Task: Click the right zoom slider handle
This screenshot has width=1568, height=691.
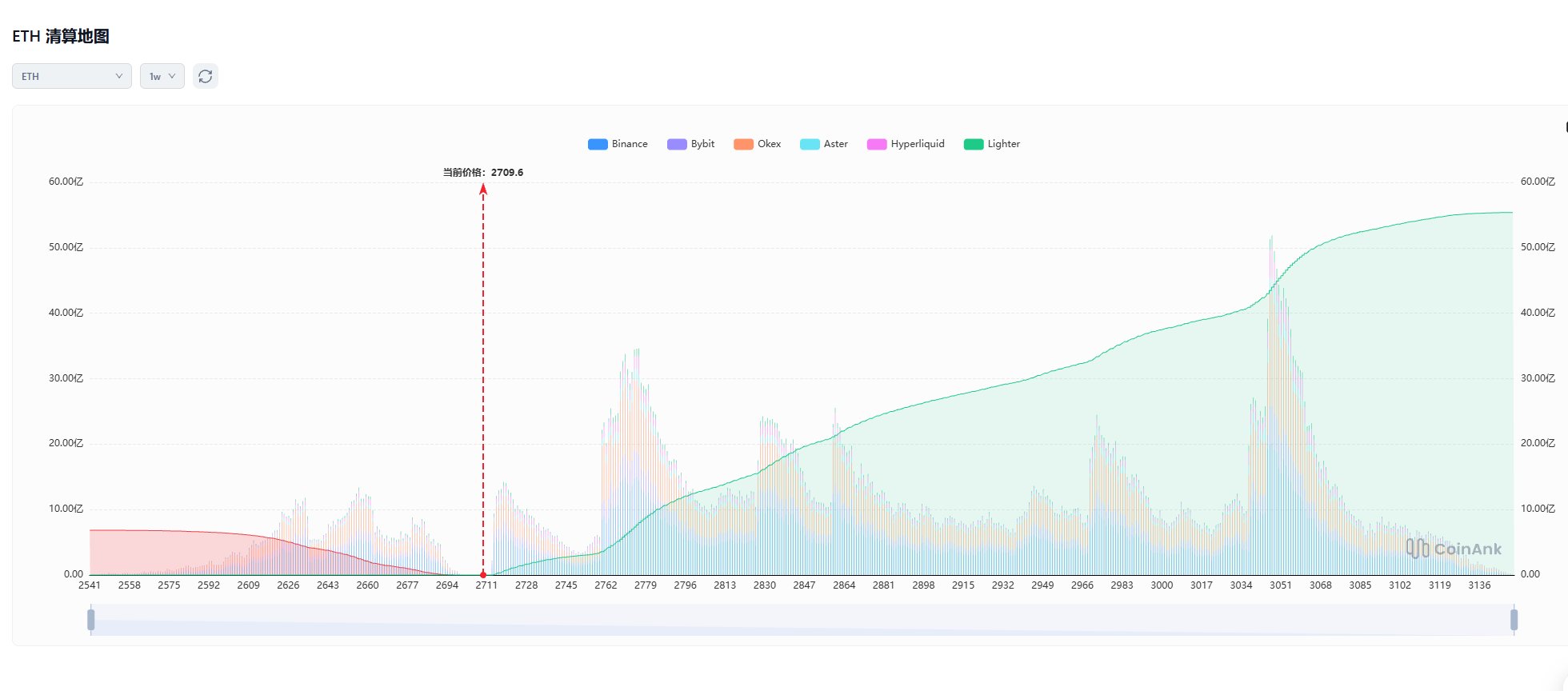Action: [1514, 620]
